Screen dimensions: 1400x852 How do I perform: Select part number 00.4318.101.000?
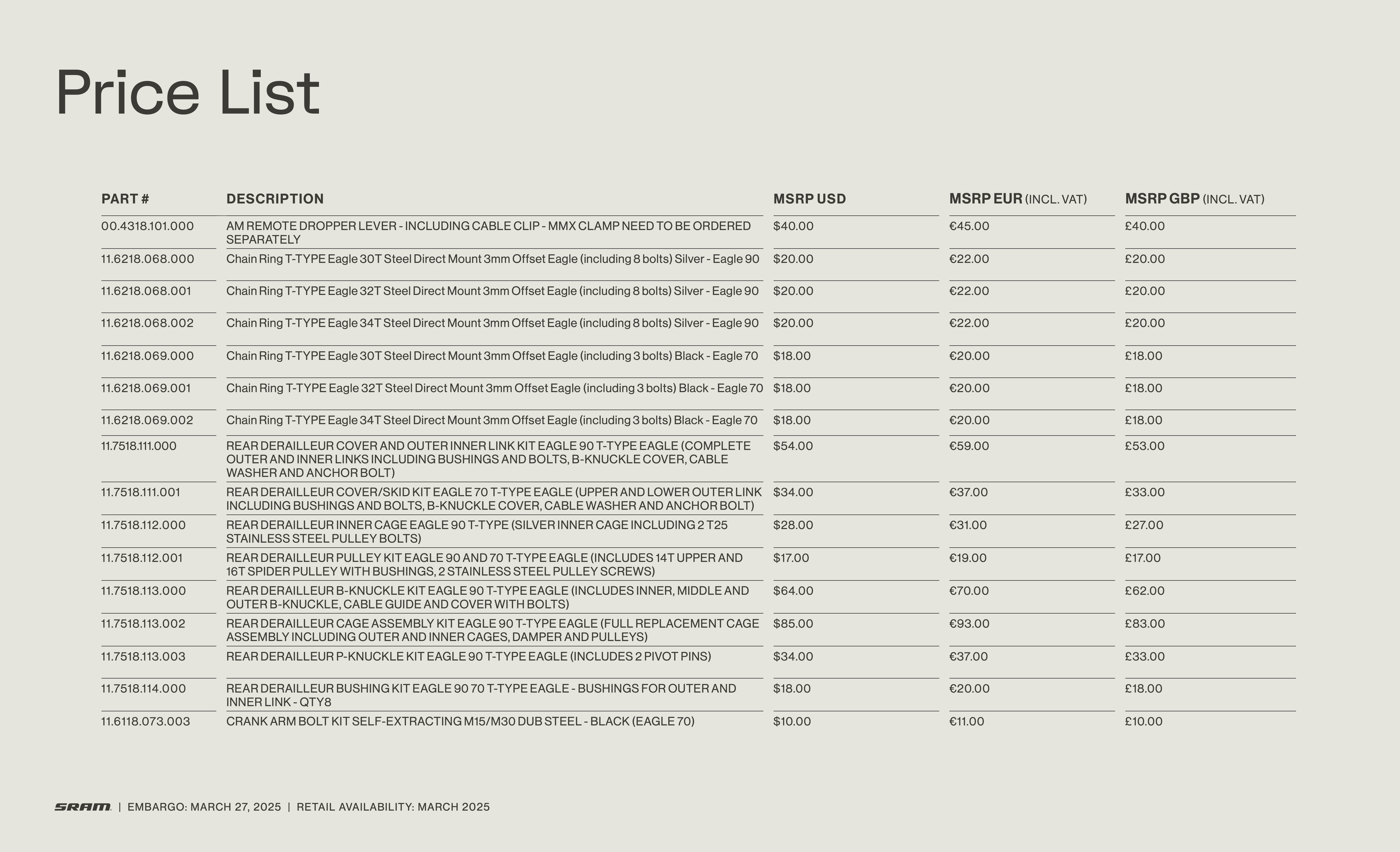pyautogui.click(x=148, y=226)
